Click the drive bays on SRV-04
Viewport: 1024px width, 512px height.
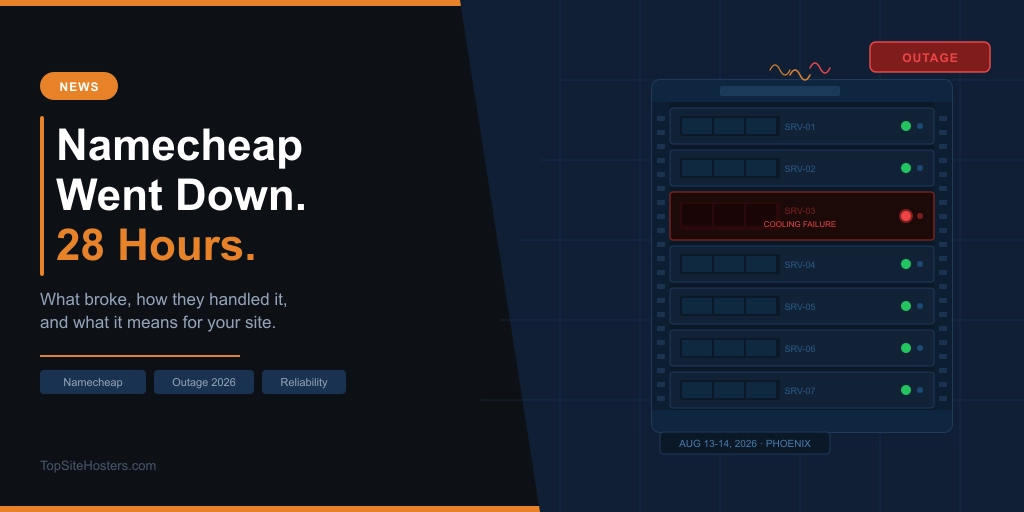coord(729,264)
